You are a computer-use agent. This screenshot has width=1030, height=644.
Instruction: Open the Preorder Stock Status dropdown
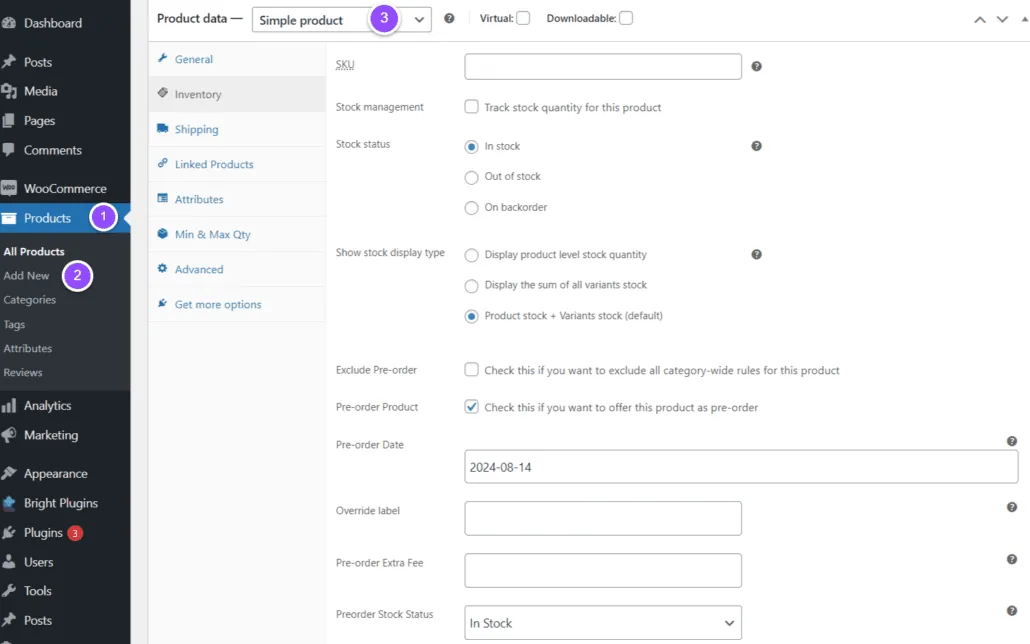603,623
